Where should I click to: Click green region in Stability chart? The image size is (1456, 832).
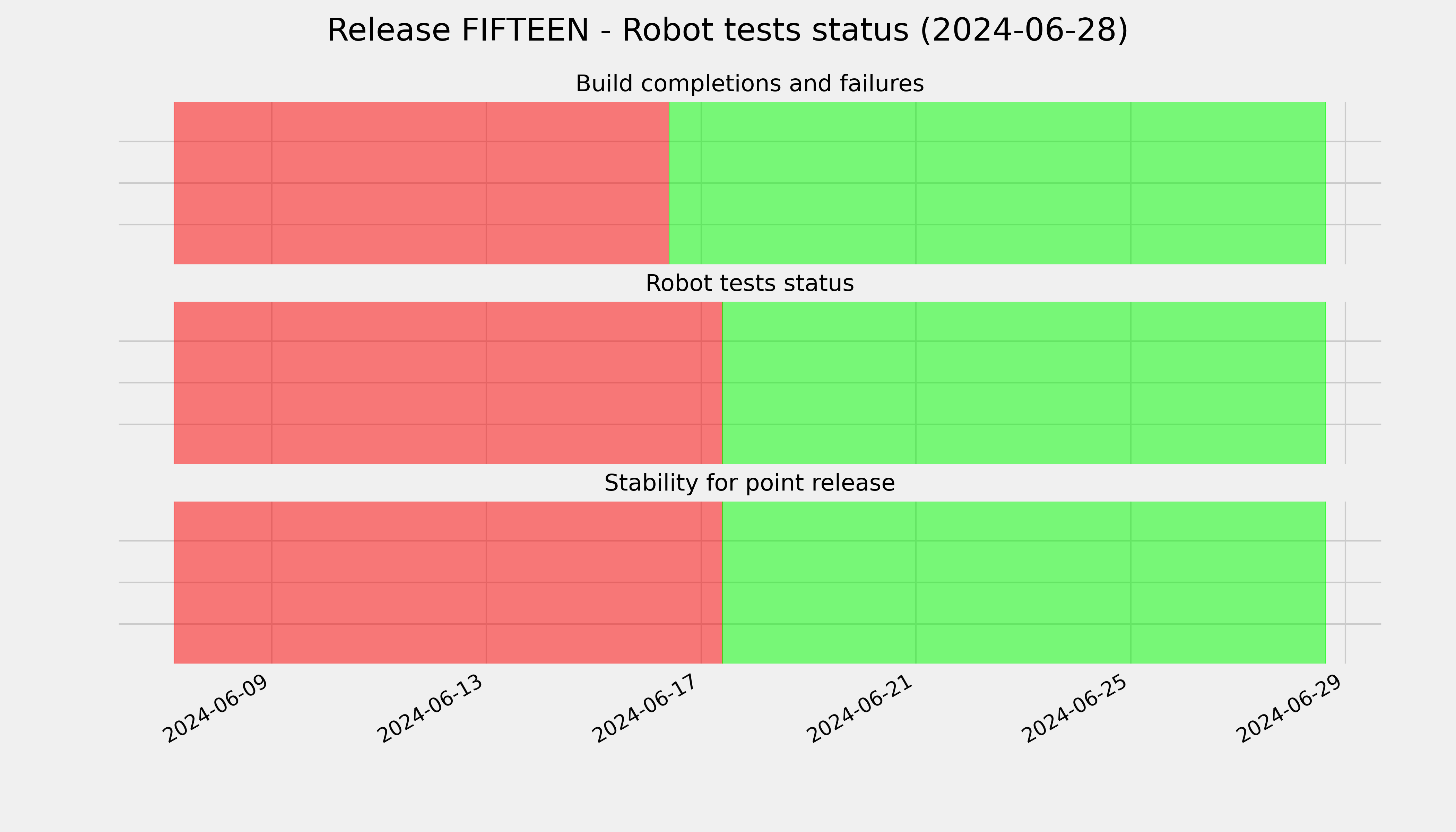coord(1024,582)
